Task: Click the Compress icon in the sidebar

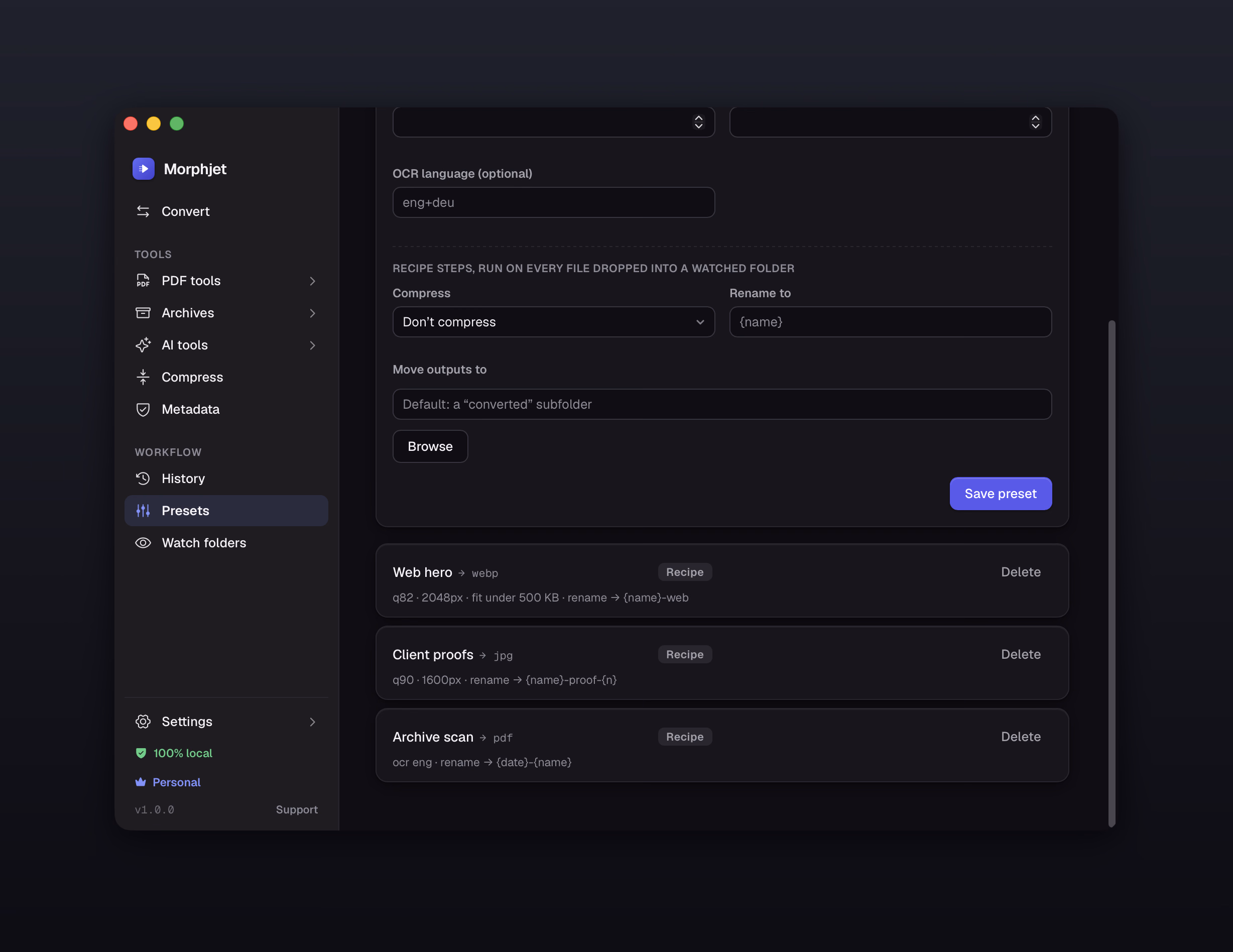Action: tap(143, 377)
